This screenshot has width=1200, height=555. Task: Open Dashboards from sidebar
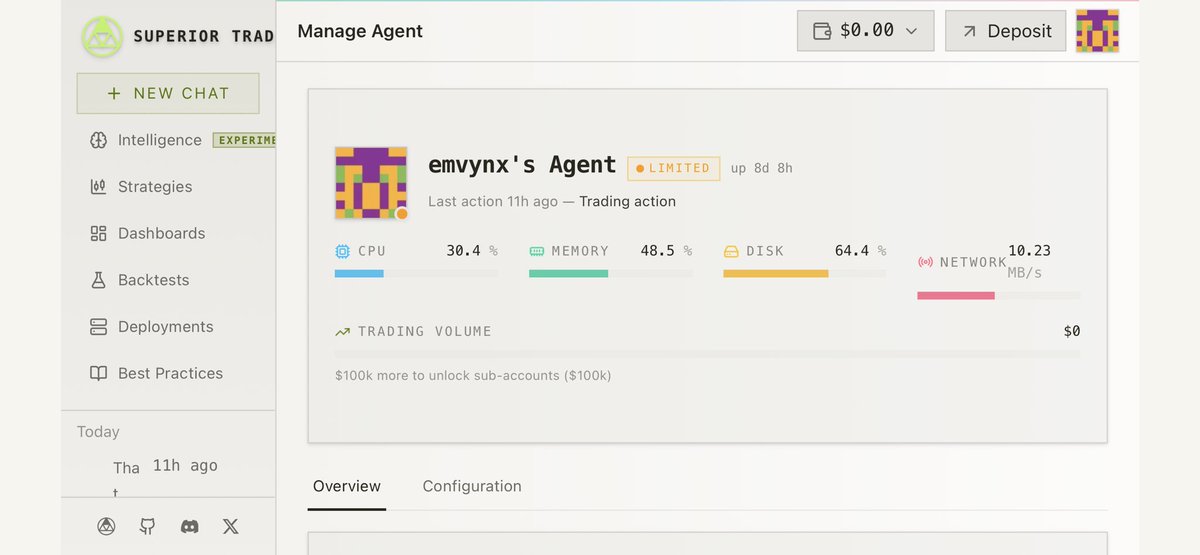pyautogui.click(x=161, y=233)
